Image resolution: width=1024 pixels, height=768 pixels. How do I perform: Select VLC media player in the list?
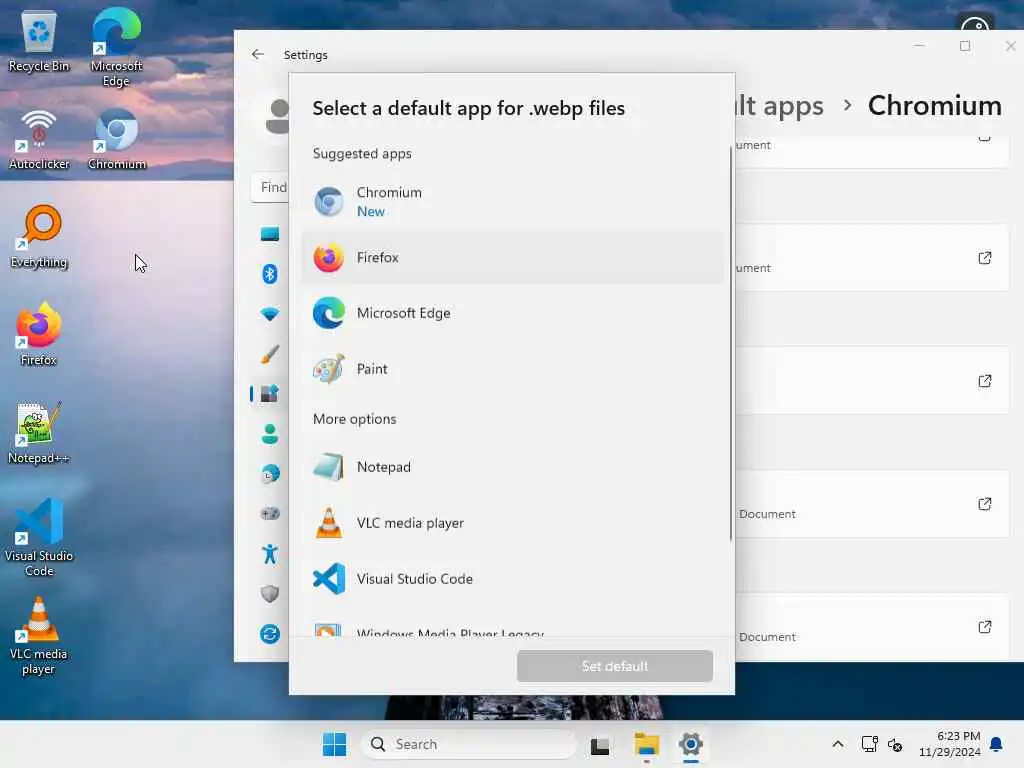513,523
